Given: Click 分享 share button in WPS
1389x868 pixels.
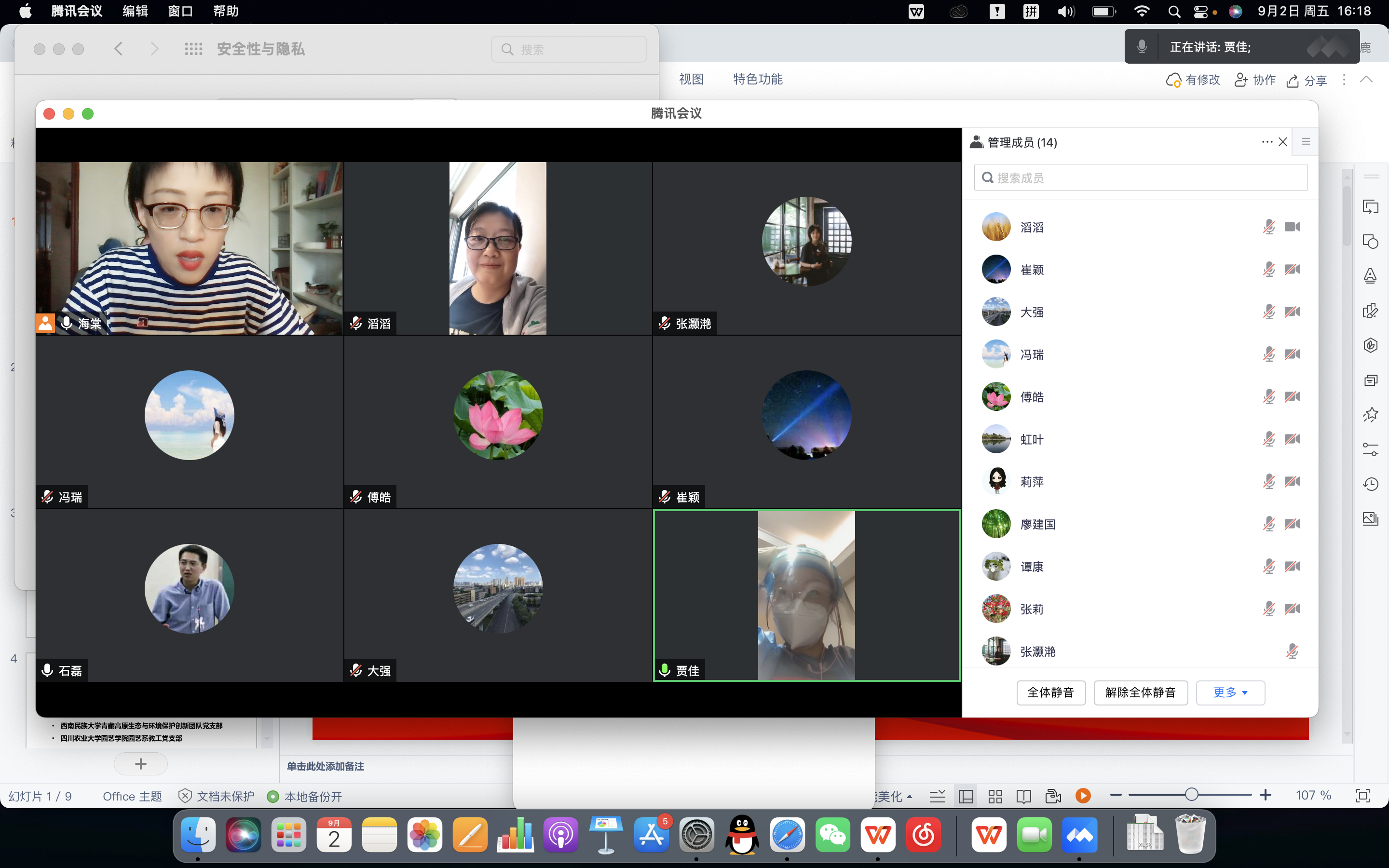Looking at the screenshot, I should pyautogui.click(x=1307, y=81).
